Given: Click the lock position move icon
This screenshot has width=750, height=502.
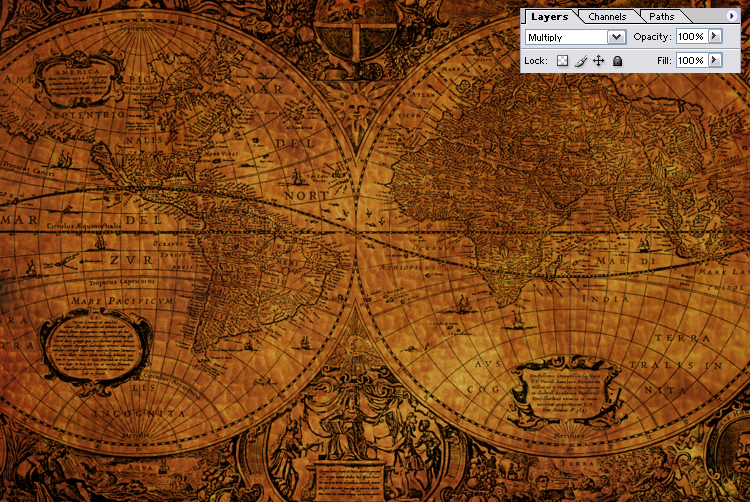Looking at the screenshot, I should point(598,61).
